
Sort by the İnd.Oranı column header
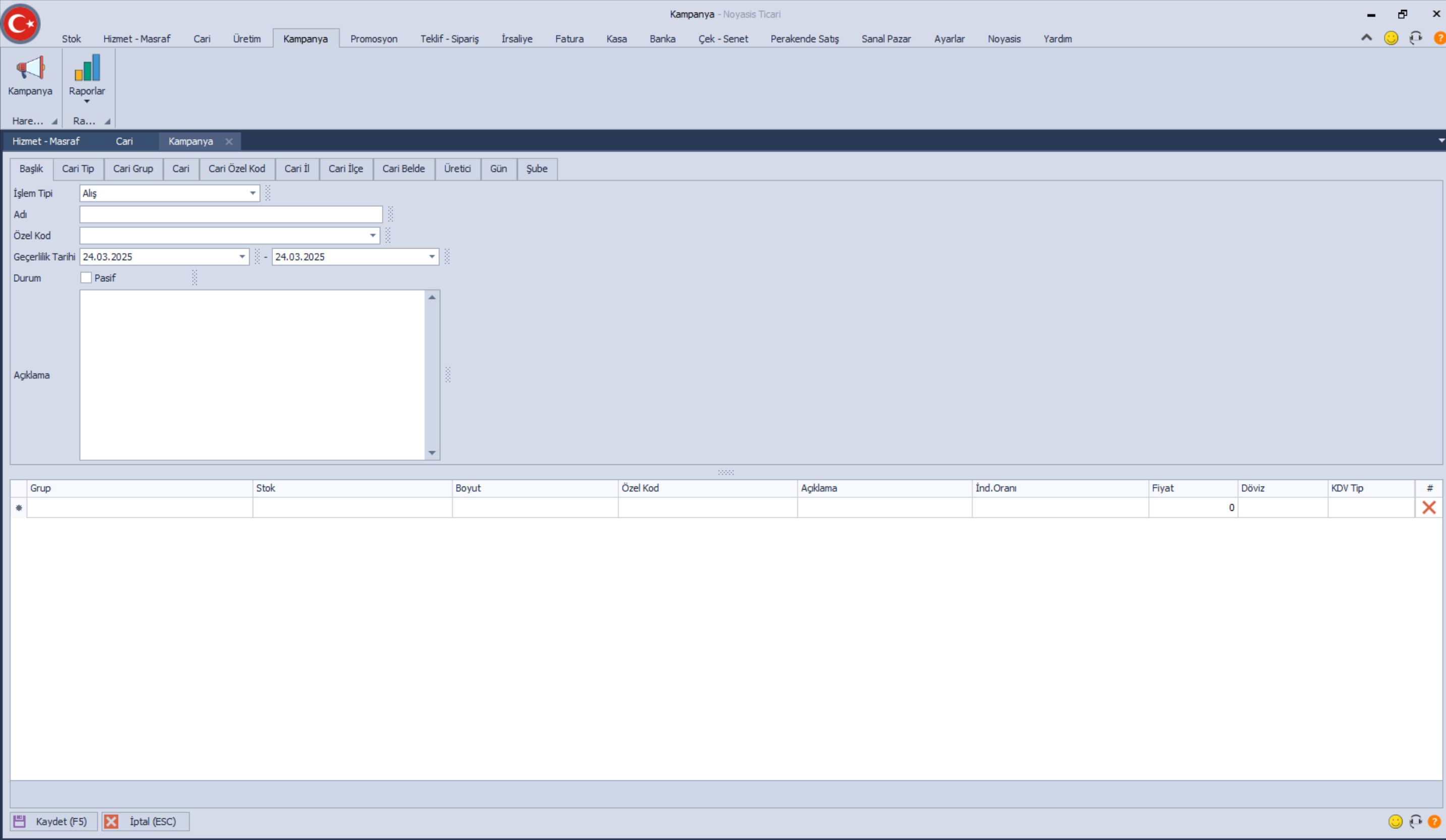pos(1060,488)
